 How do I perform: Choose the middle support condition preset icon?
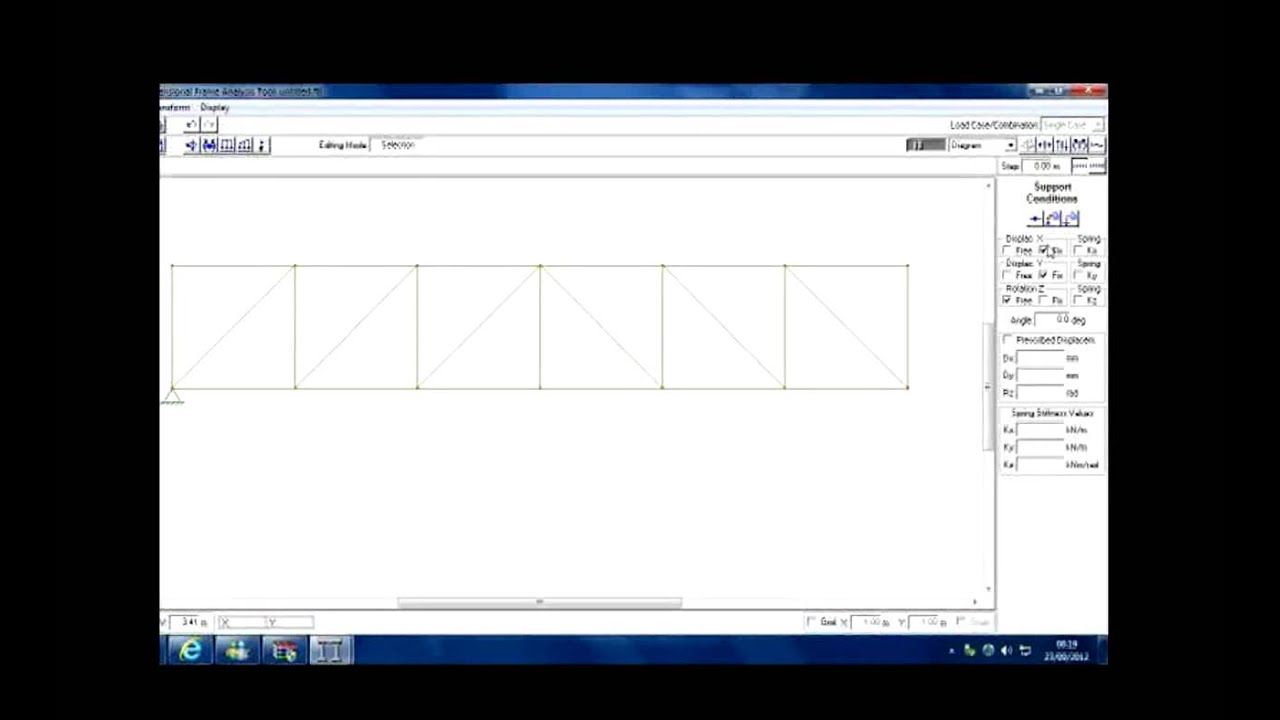1053,219
